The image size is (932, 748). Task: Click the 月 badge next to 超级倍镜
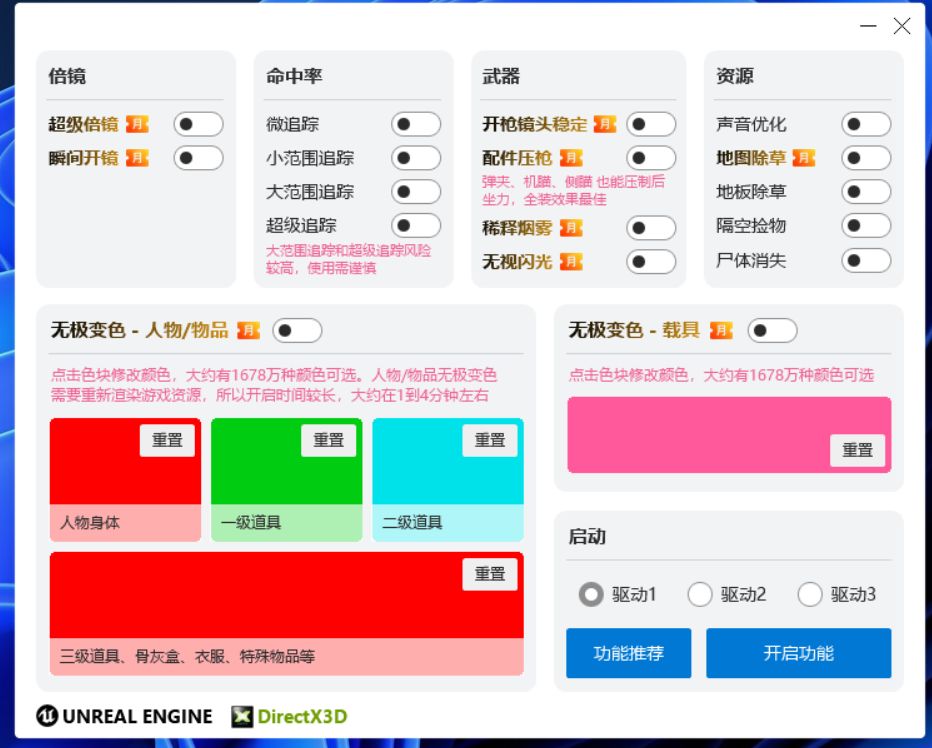pyautogui.click(x=137, y=124)
